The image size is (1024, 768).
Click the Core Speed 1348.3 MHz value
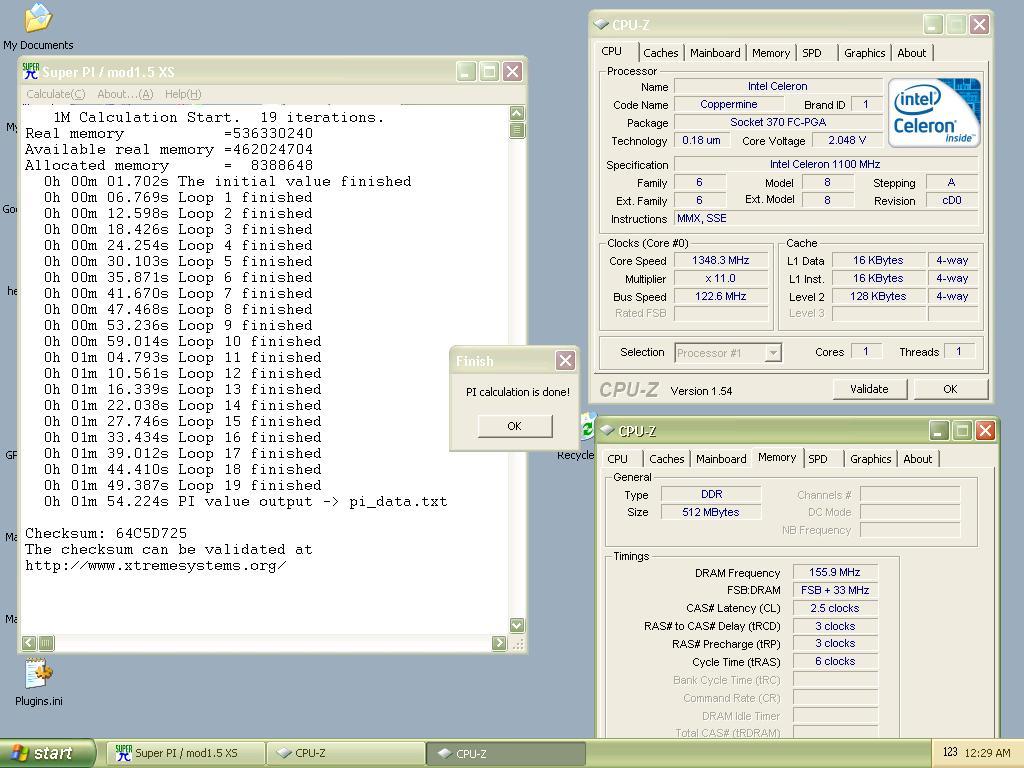tap(720, 260)
